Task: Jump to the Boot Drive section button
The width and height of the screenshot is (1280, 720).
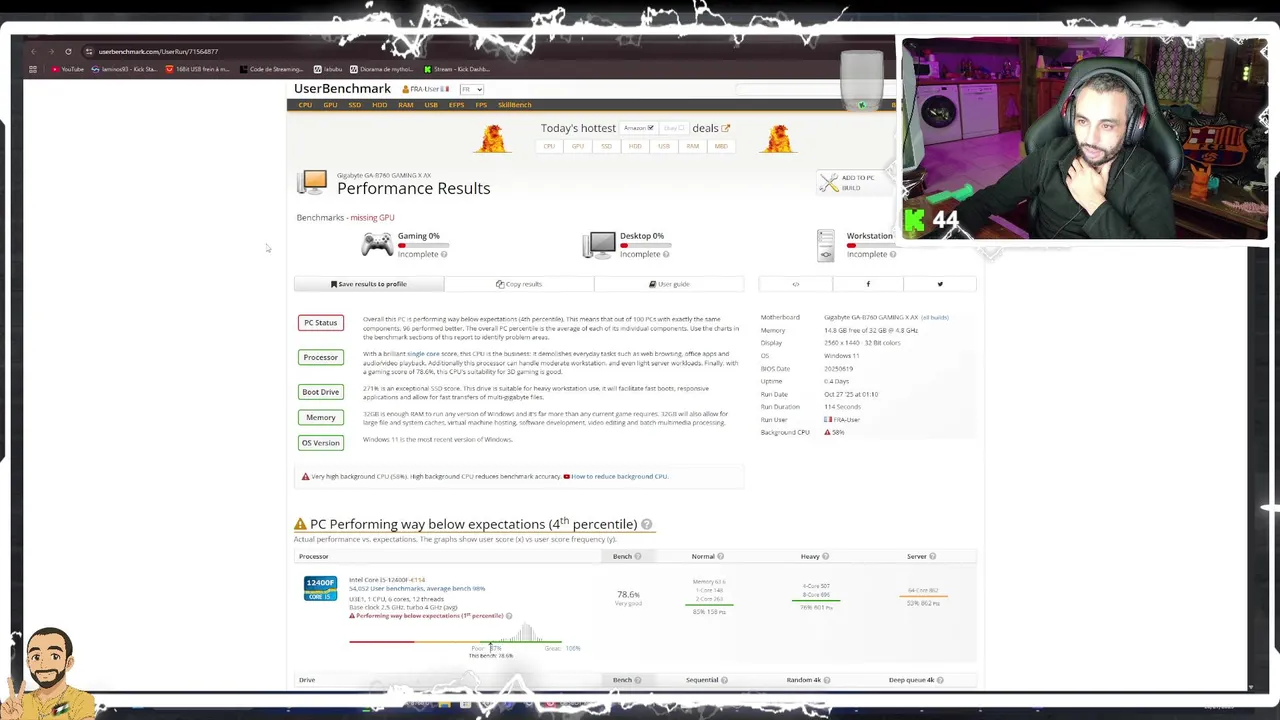Action: pos(321,392)
